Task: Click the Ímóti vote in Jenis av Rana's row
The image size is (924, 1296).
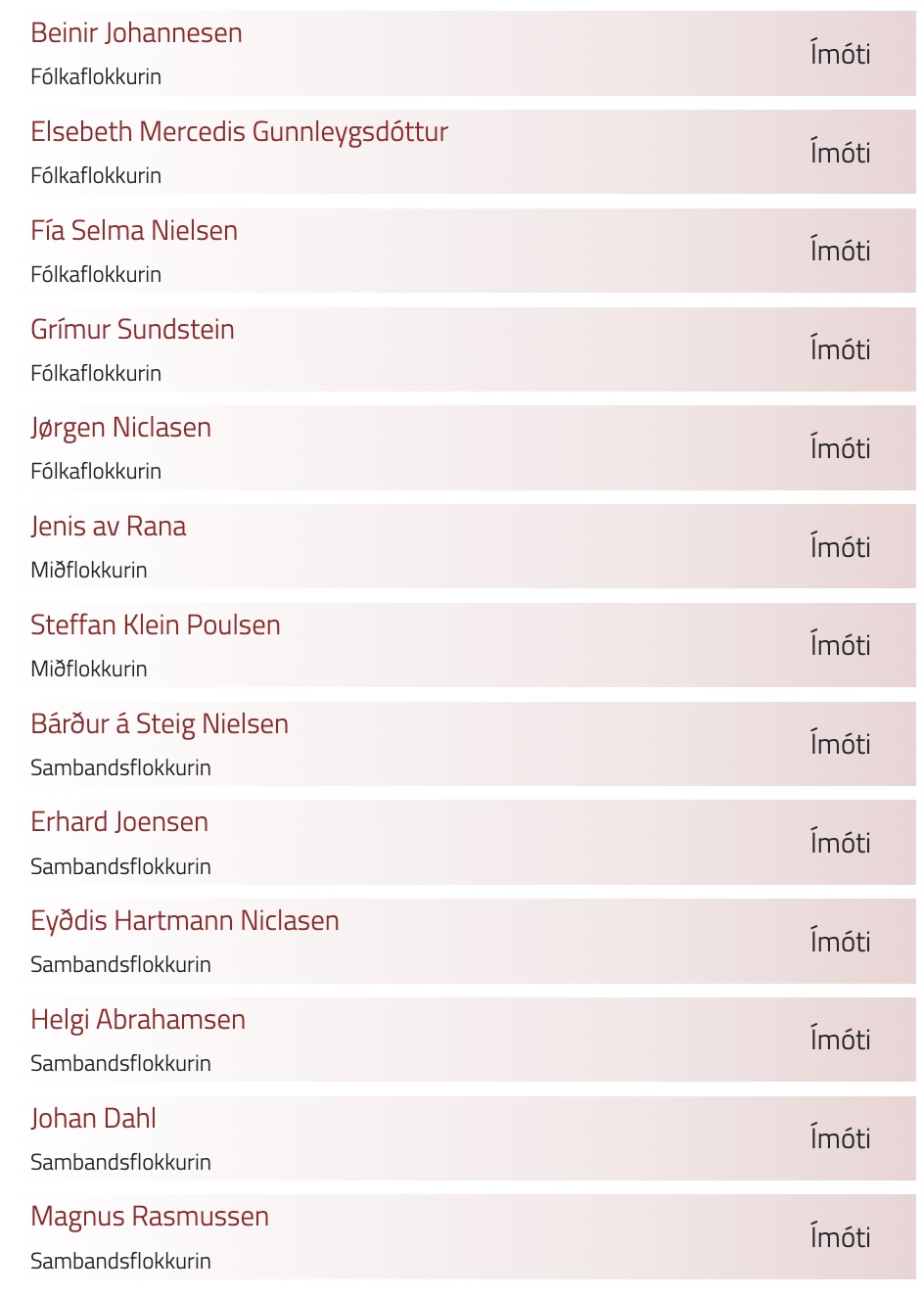Action: pyautogui.click(x=840, y=547)
